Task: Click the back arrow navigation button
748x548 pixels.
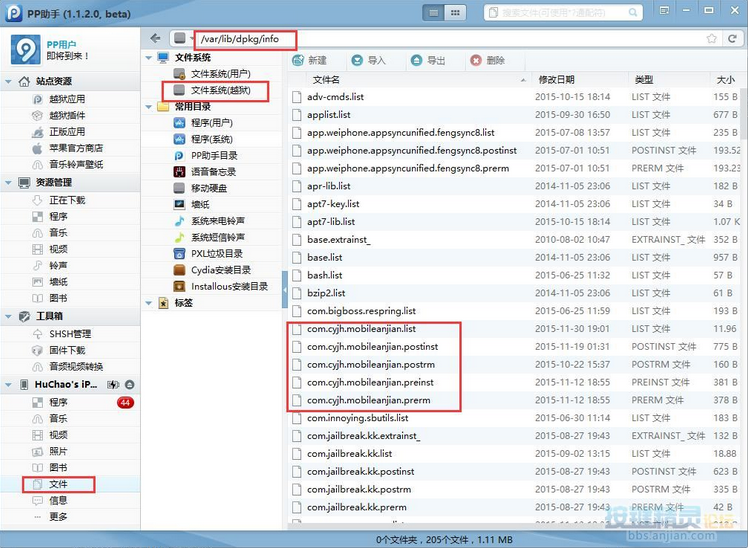Action: point(156,38)
